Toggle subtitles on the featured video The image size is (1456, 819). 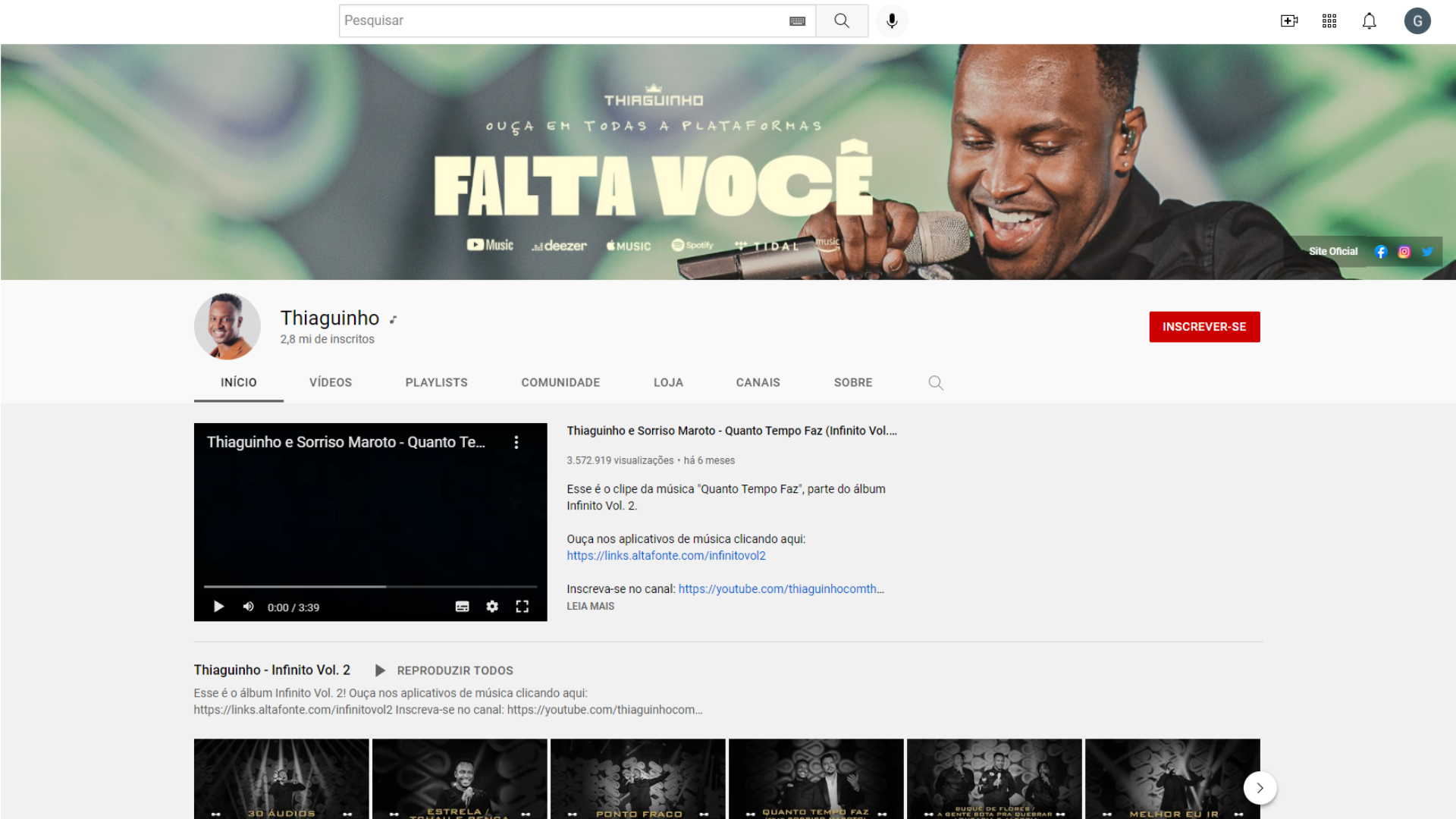pos(462,607)
